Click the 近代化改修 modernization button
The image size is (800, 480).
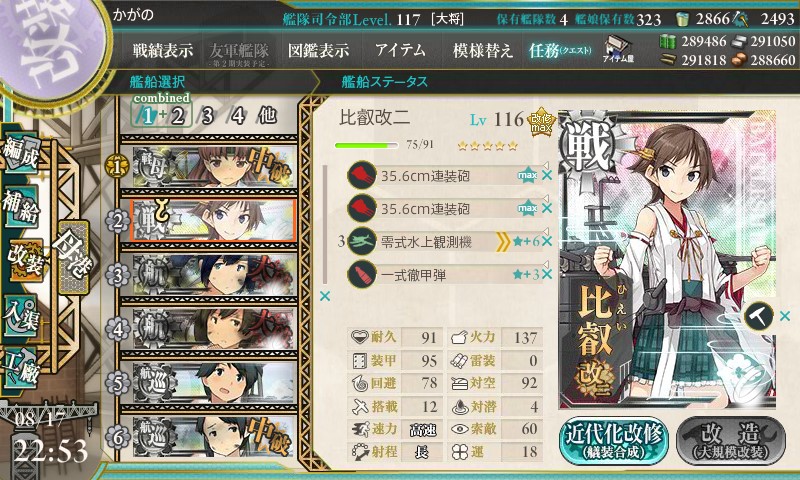click(x=614, y=441)
